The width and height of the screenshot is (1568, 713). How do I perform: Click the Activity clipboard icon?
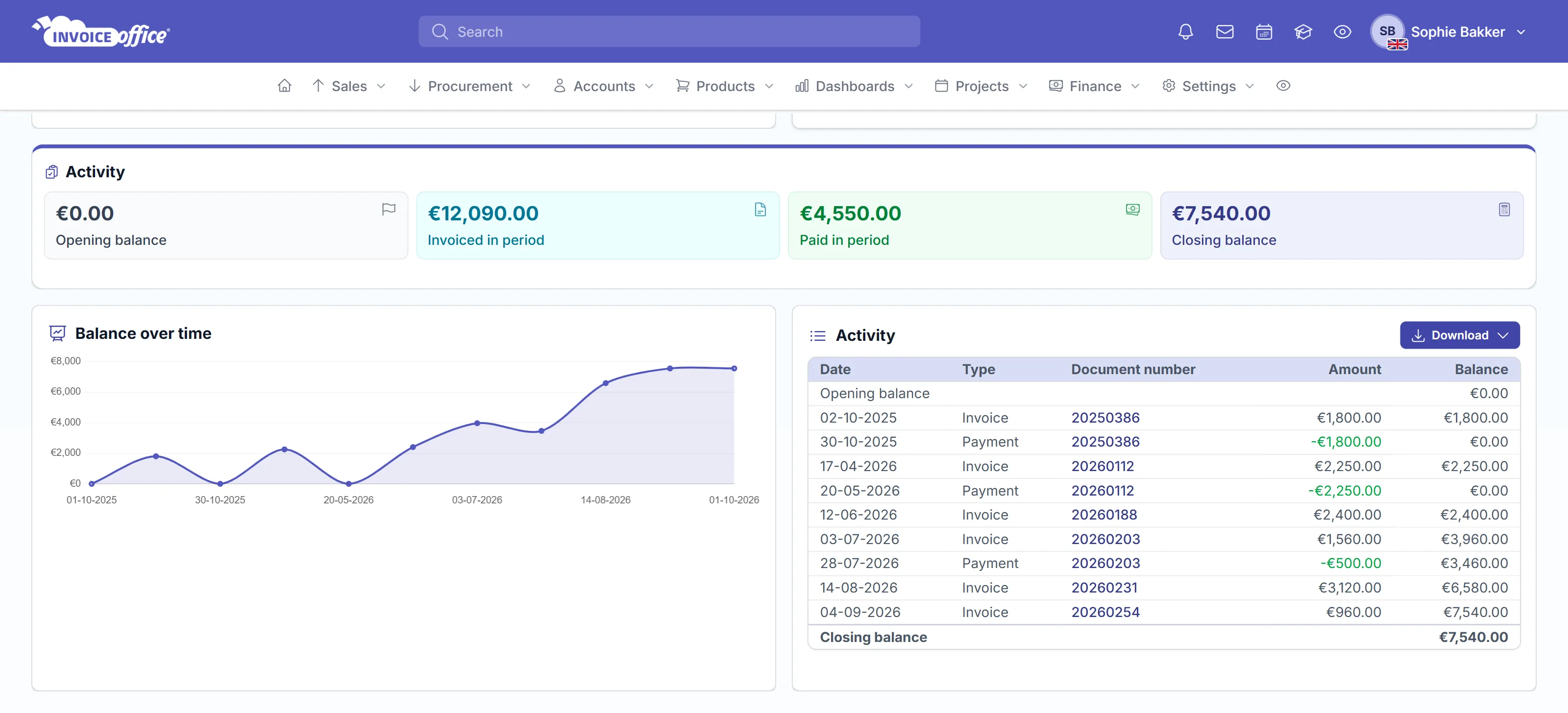(x=52, y=172)
